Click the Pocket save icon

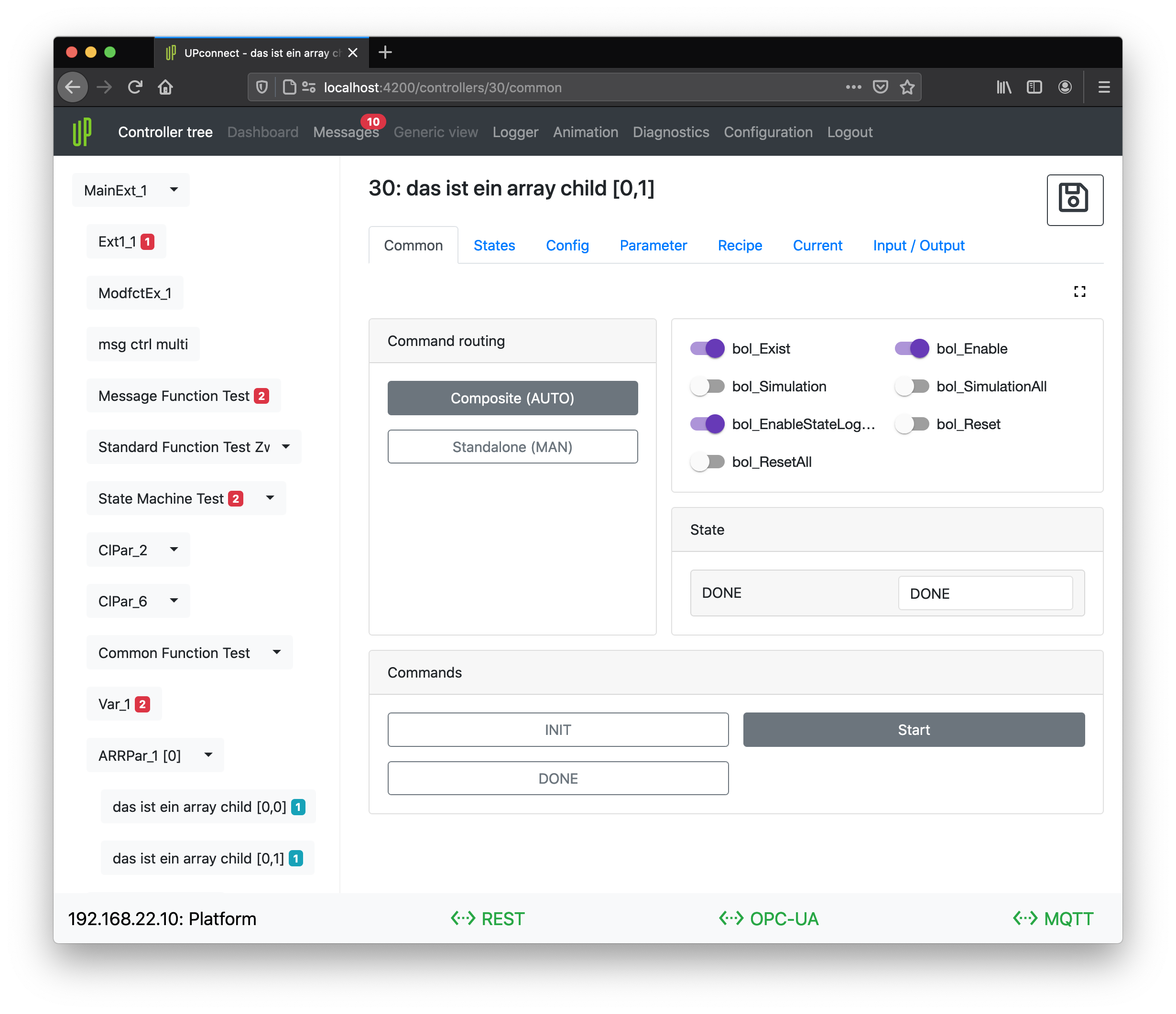click(880, 87)
